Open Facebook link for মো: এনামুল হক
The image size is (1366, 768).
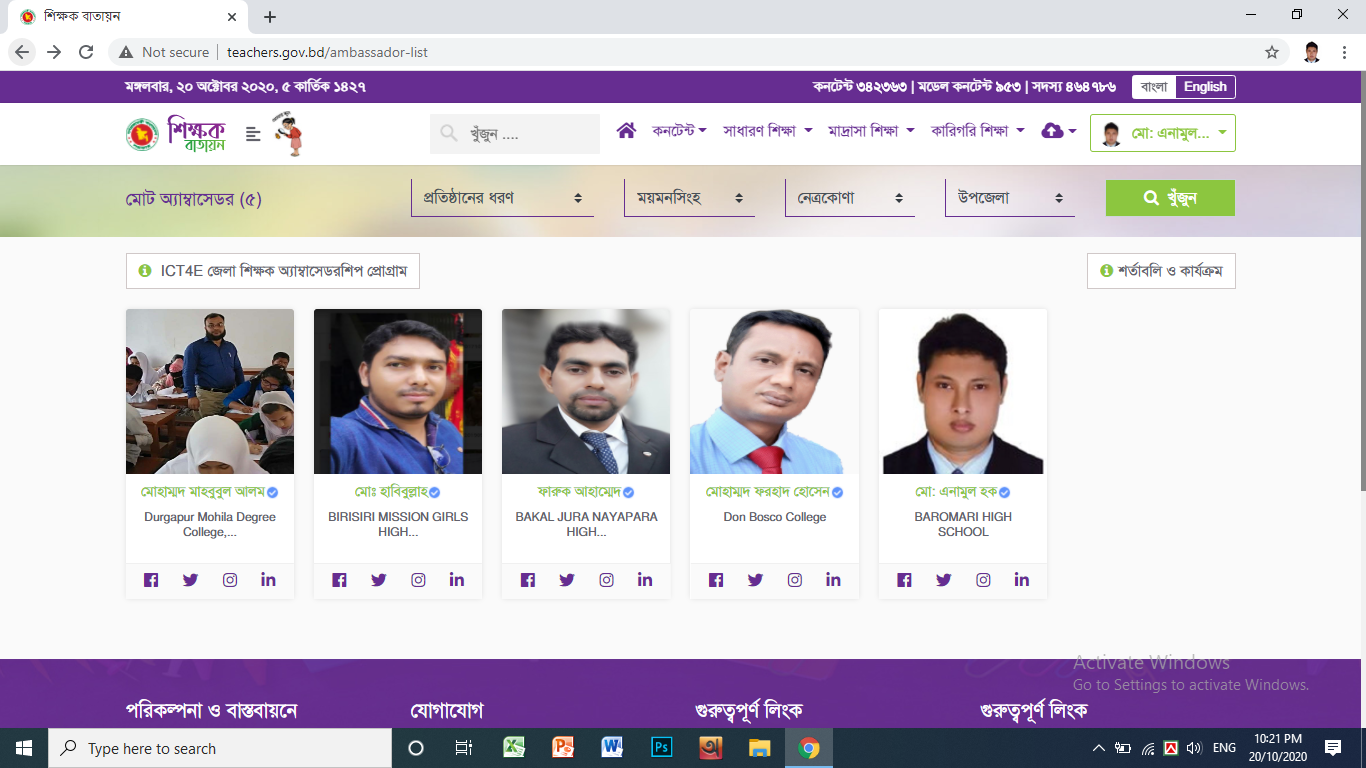[x=904, y=580]
